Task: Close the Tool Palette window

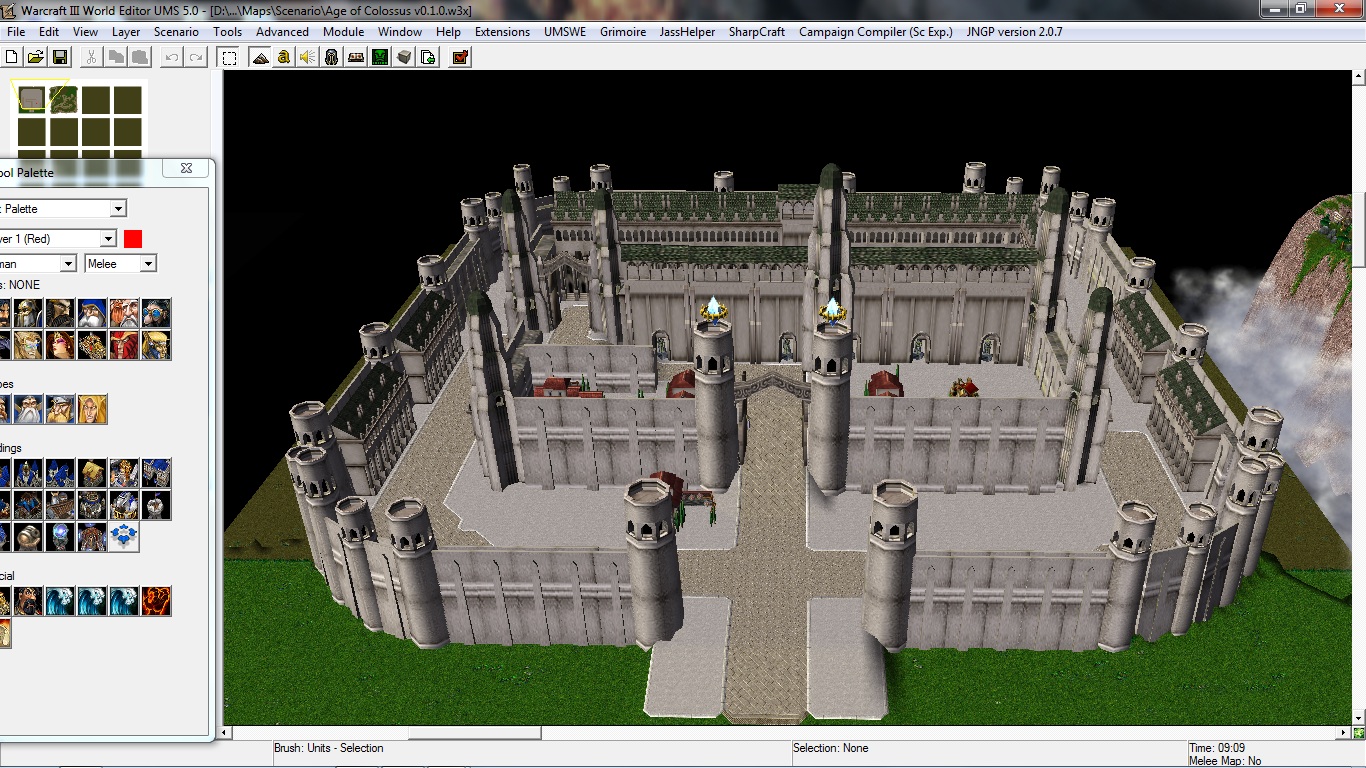Action: coord(186,169)
